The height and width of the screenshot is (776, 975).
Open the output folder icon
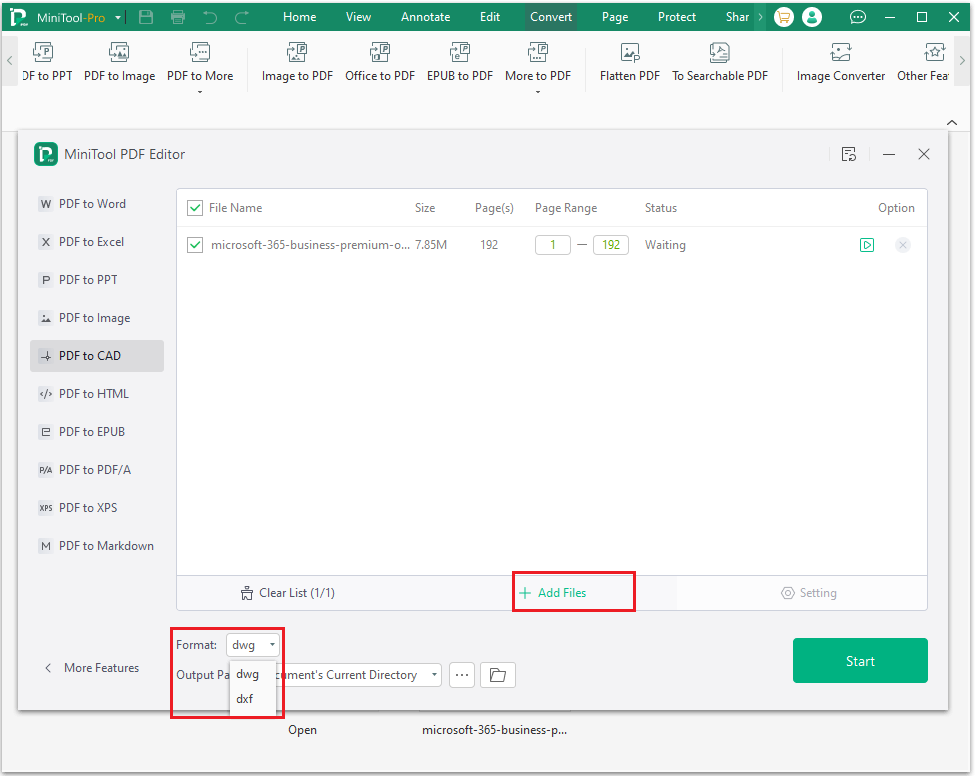tap(498, 675)
